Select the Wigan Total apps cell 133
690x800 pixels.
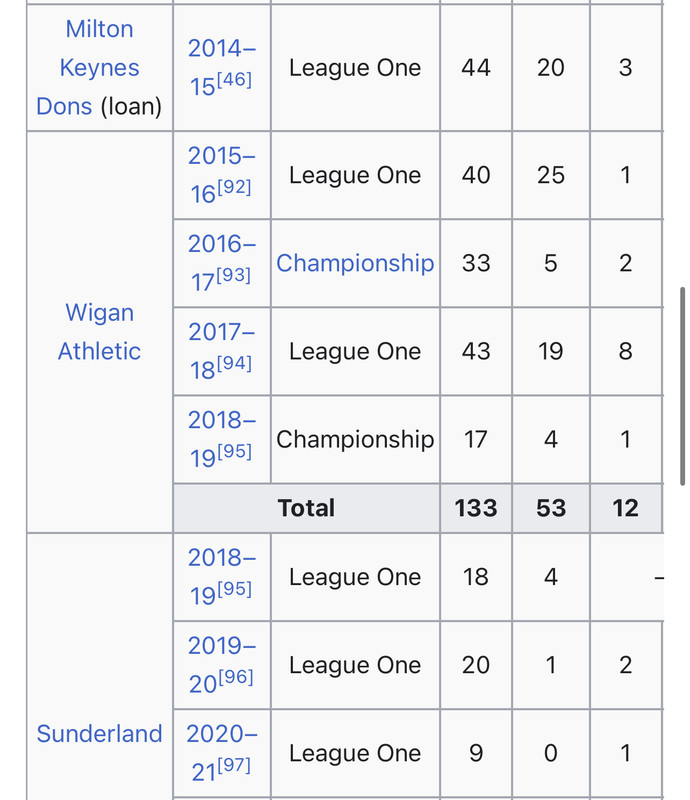[x=476, y=508]
